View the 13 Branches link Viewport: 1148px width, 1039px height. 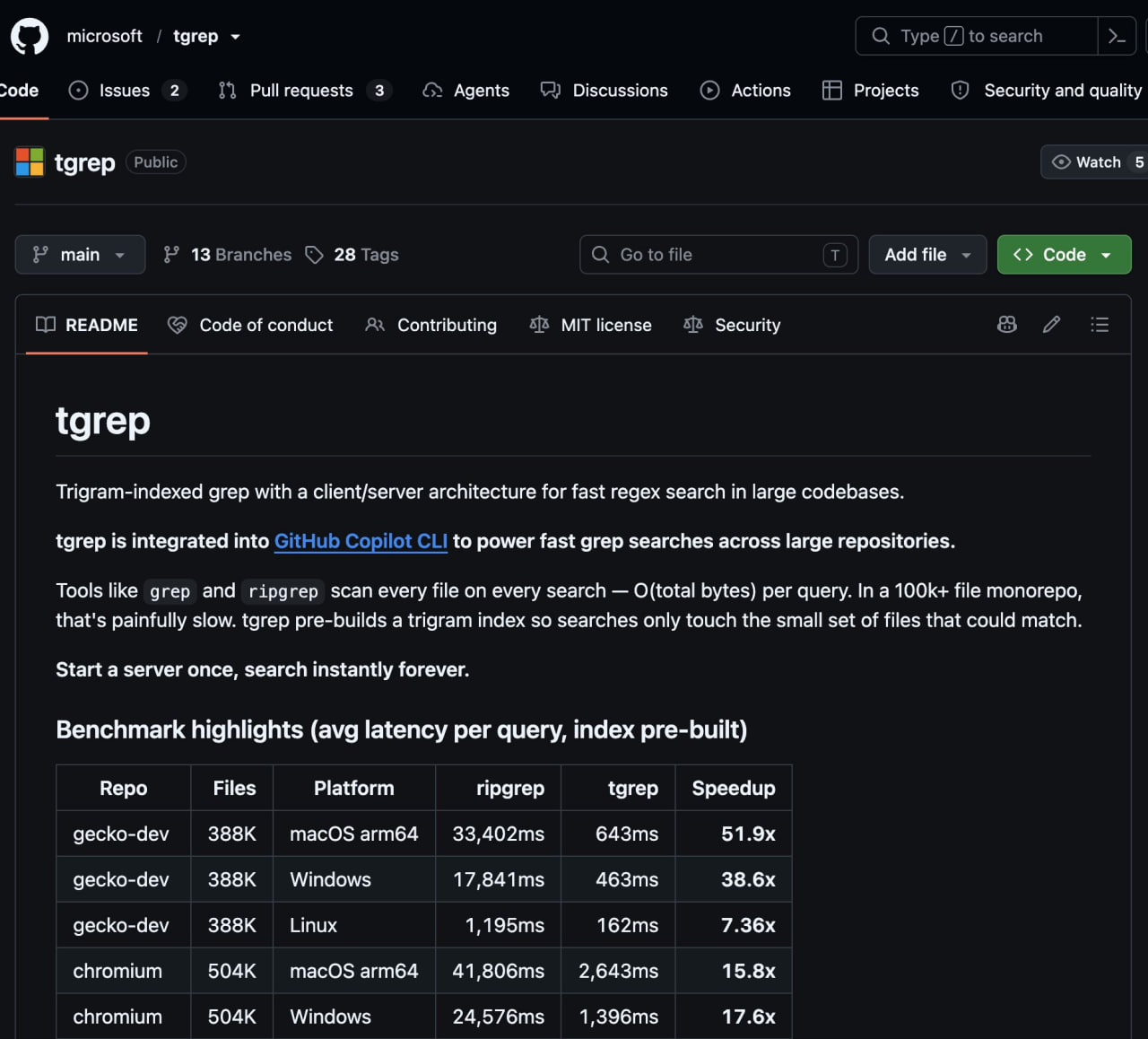tap(228, 255)
